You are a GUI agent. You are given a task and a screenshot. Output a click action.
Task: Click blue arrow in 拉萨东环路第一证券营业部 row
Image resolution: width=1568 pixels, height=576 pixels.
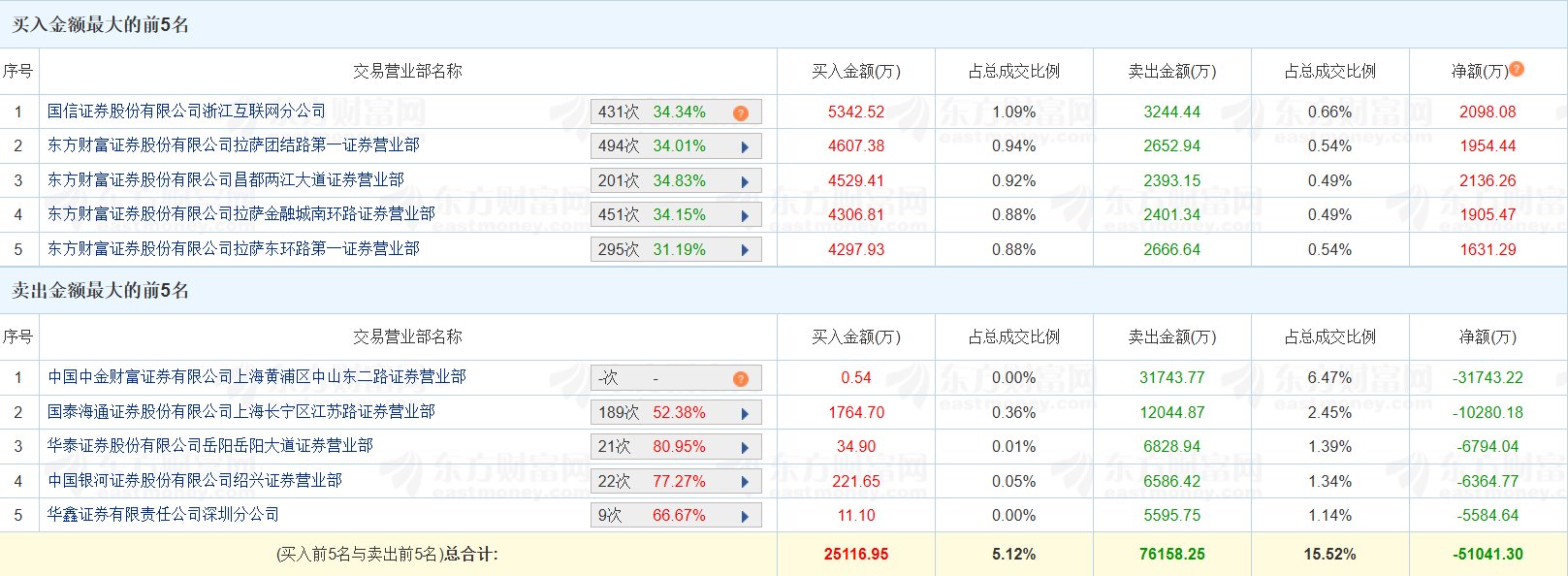pyautogui.click(x=745, y=250)
